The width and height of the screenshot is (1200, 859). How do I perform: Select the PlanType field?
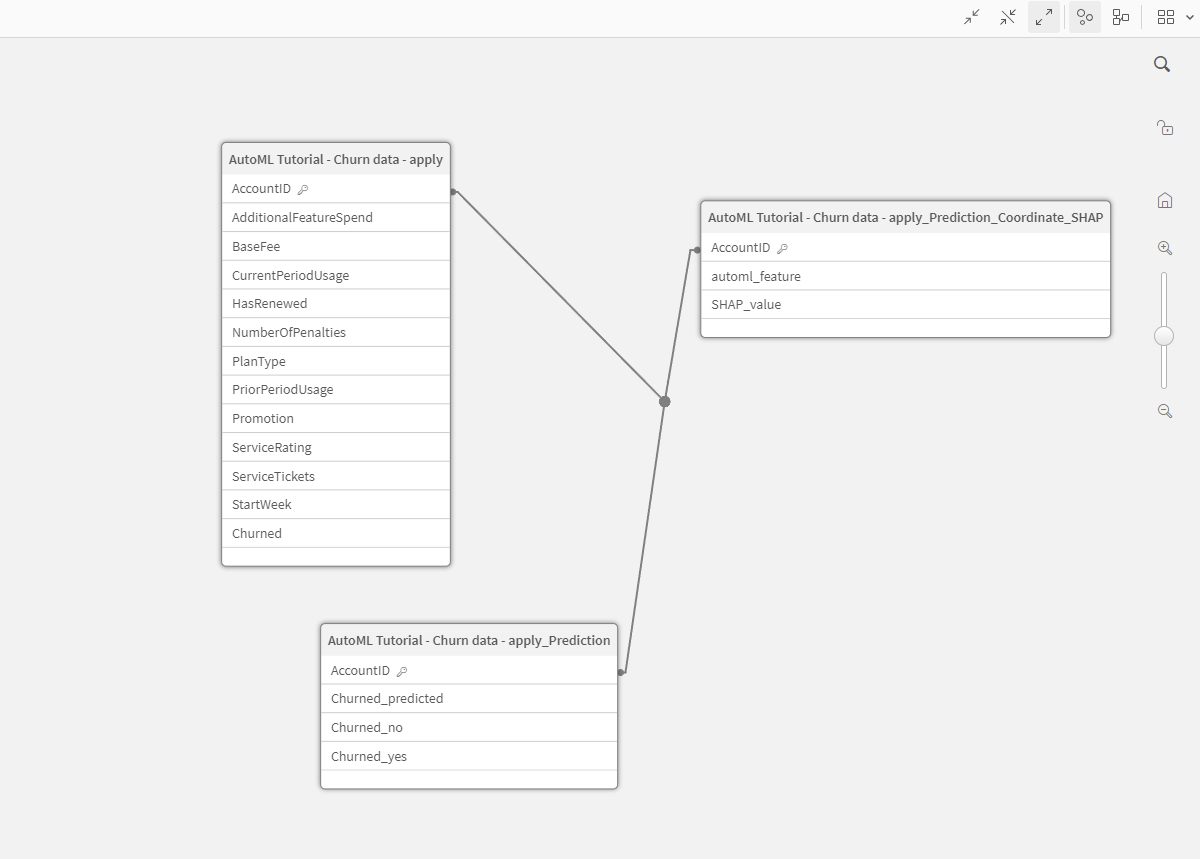pyautogui.click(x=336, y=361)
